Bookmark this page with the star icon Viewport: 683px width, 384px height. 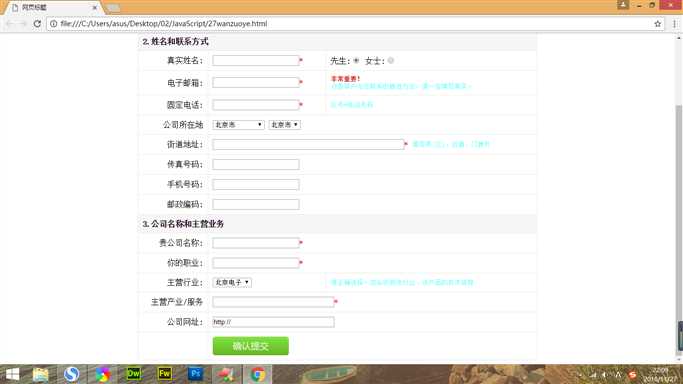[x=657, y=24]
